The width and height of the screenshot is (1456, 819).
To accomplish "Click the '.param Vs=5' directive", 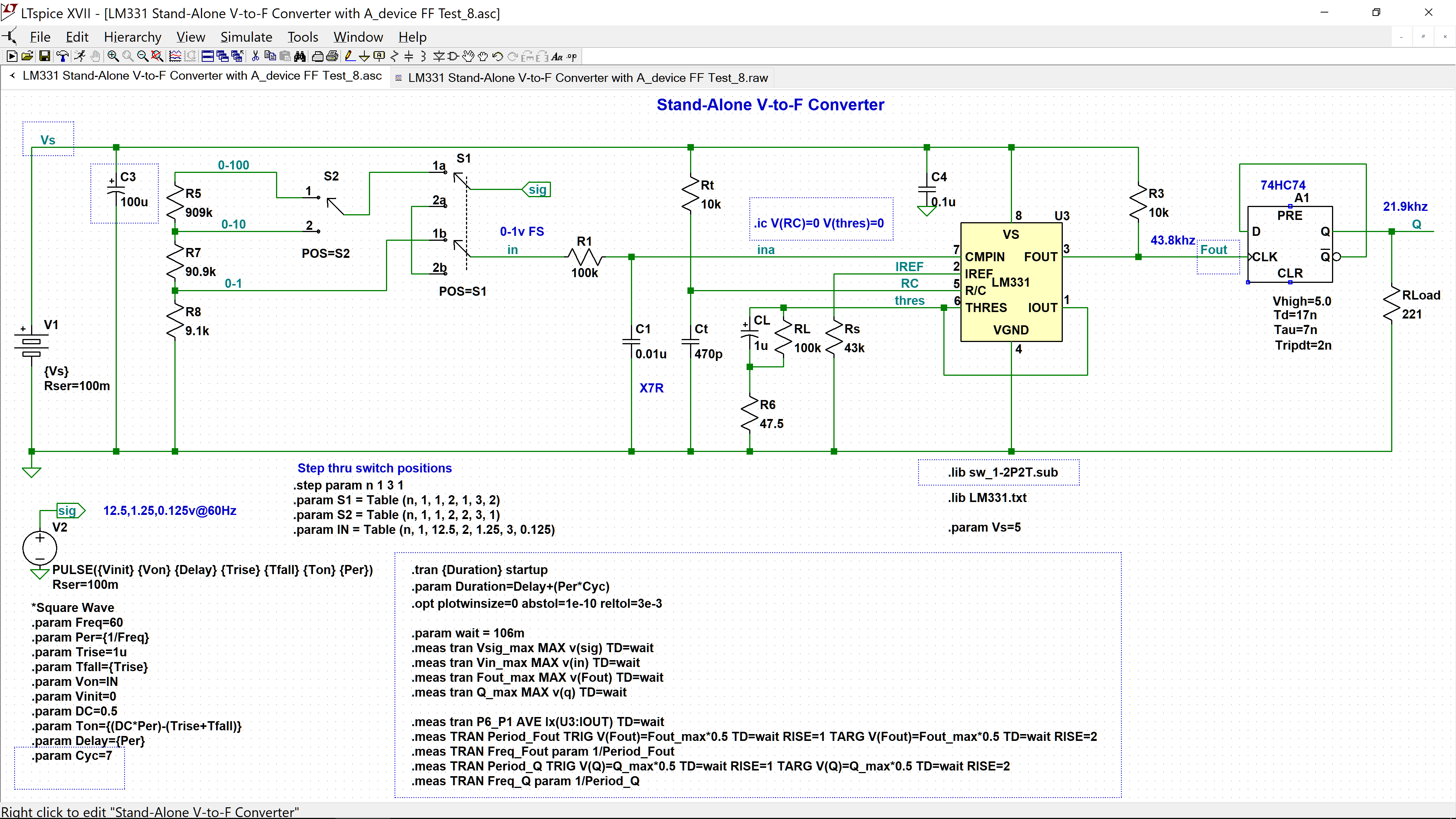I will [x=984, y=527].
